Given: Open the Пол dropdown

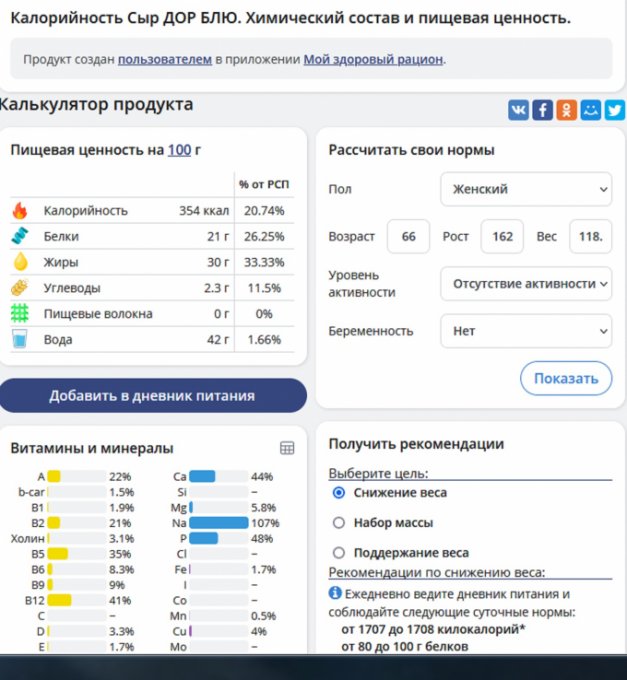Looking at the screenshot, I should pyautogui.click(x=526, y=189).
